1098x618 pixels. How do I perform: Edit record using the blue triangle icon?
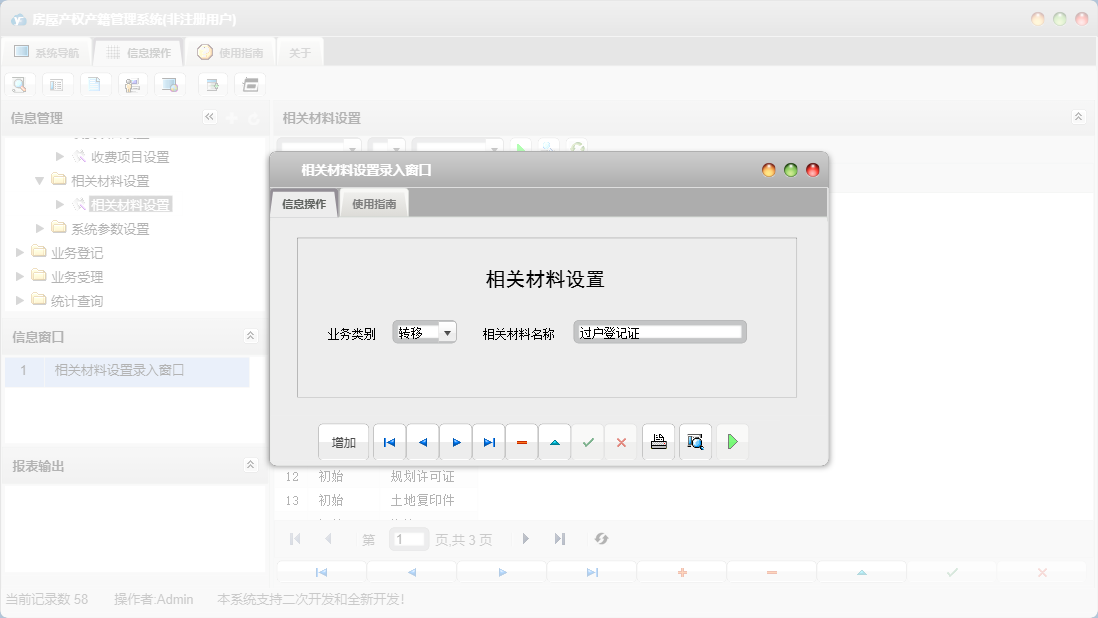[x=554, y=441]
